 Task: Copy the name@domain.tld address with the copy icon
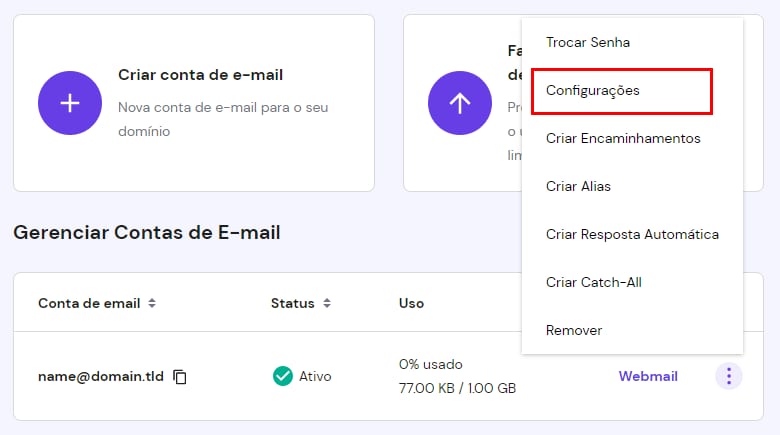point(180,377)
